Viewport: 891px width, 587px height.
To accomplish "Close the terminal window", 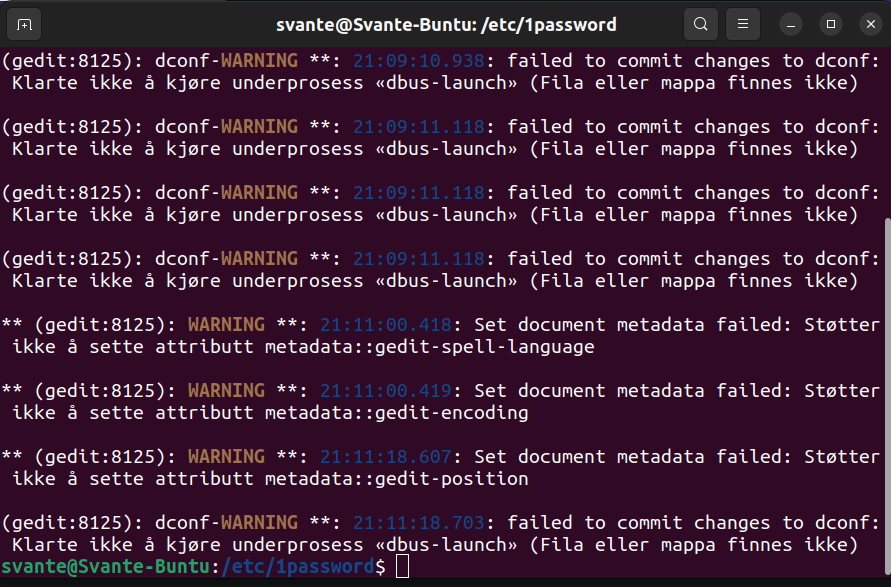I will pyautogui.click(x=866, y=24).
